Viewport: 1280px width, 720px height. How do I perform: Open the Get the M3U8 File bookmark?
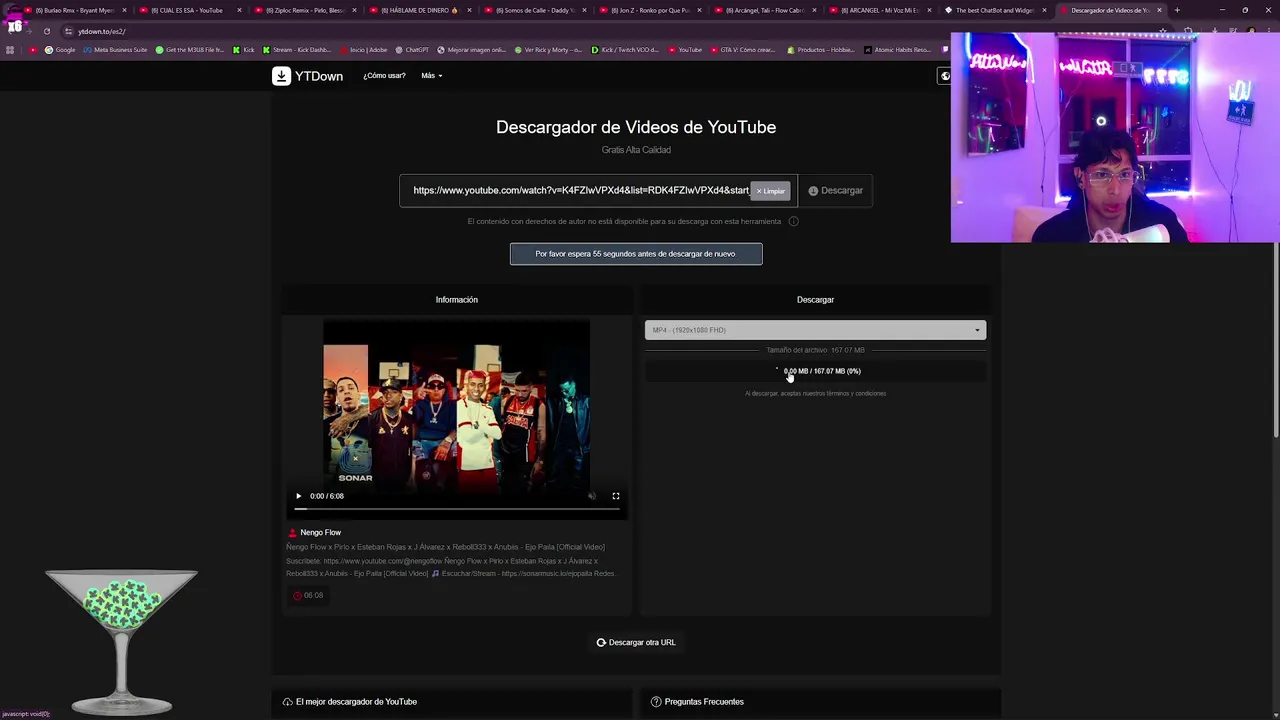coord(190,50)
